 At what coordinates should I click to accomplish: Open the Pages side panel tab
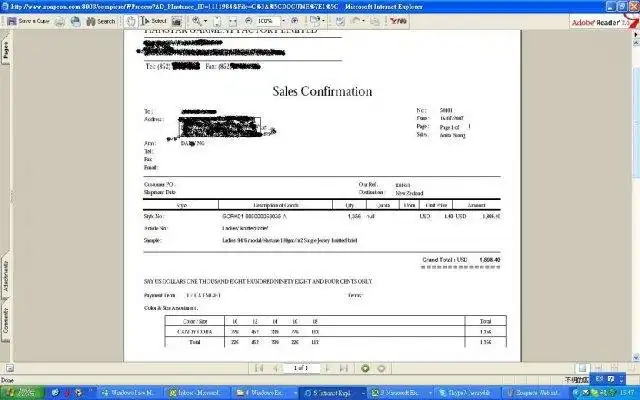[x=5, y=51]
